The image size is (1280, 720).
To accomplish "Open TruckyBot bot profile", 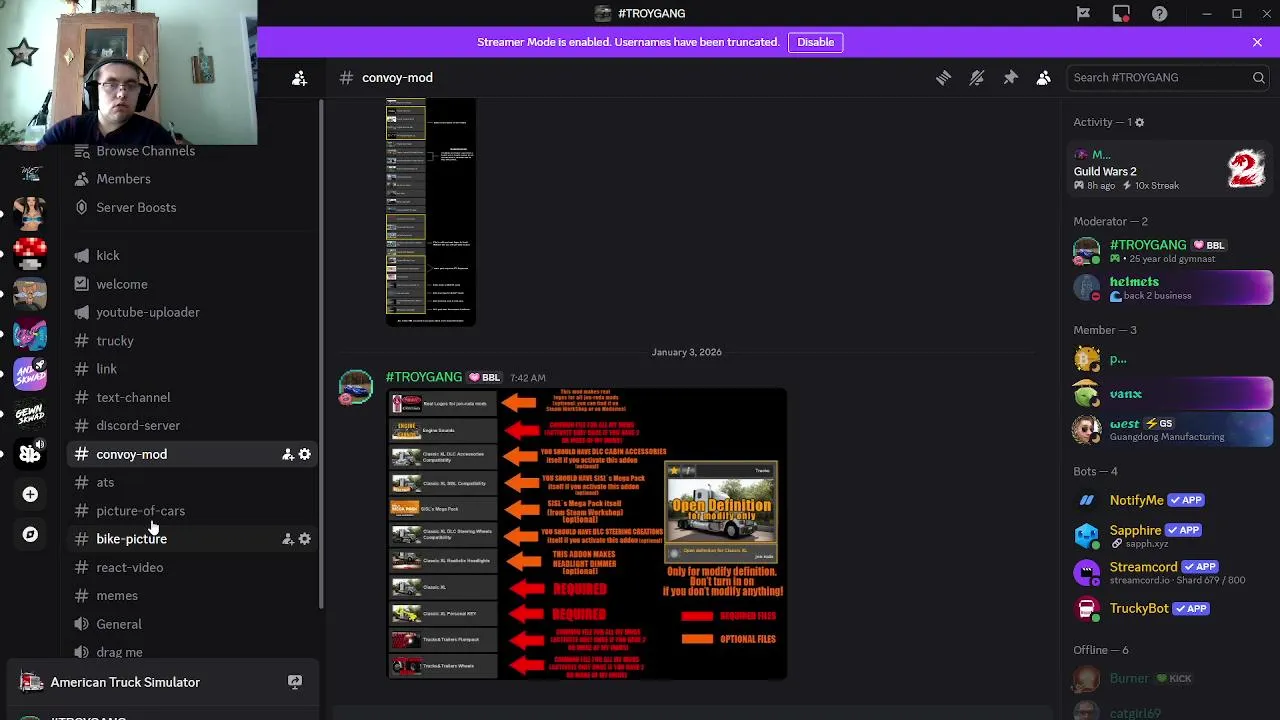I will (1170, 608).
